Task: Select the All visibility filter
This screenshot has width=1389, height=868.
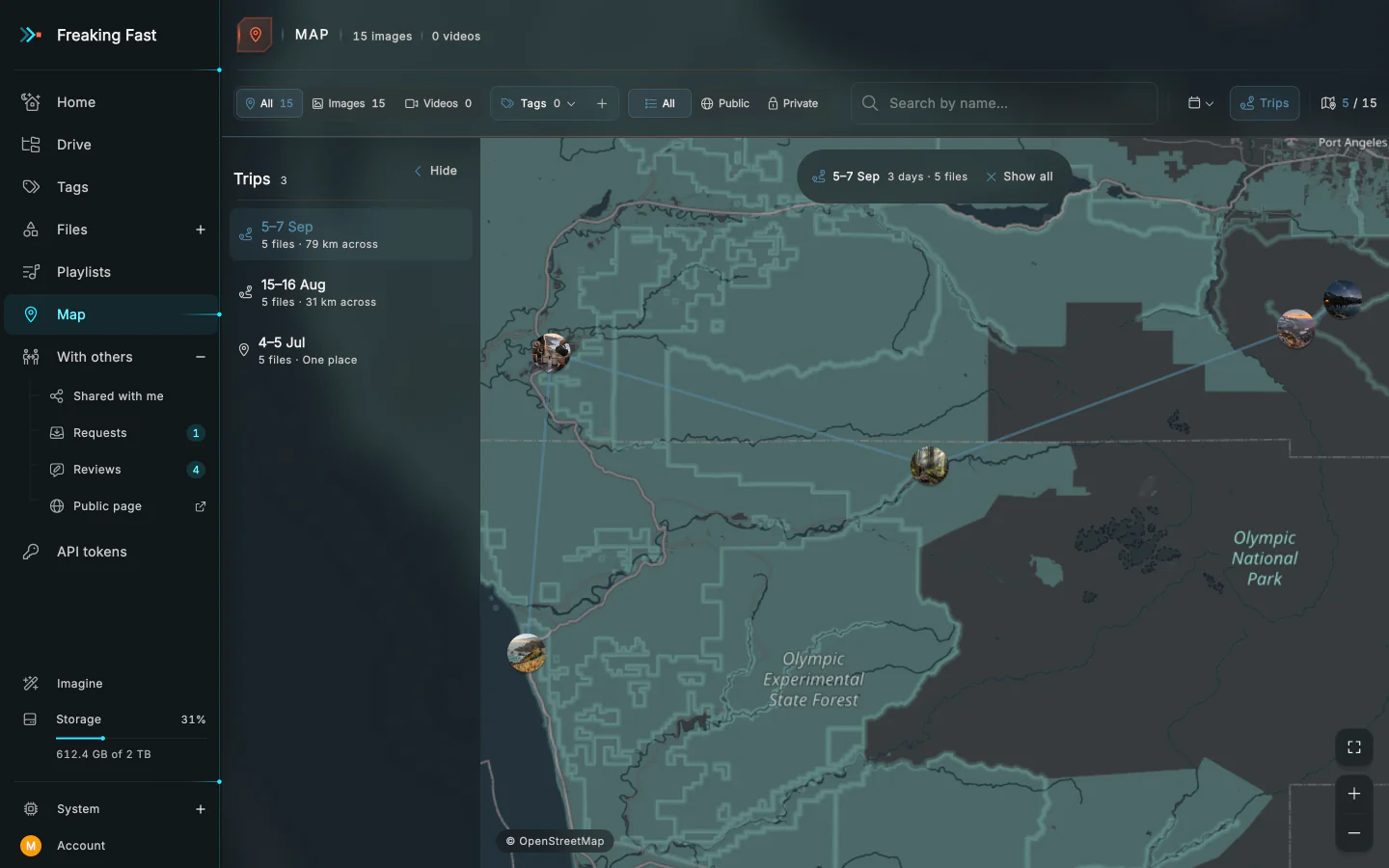Action: point(660,103)
